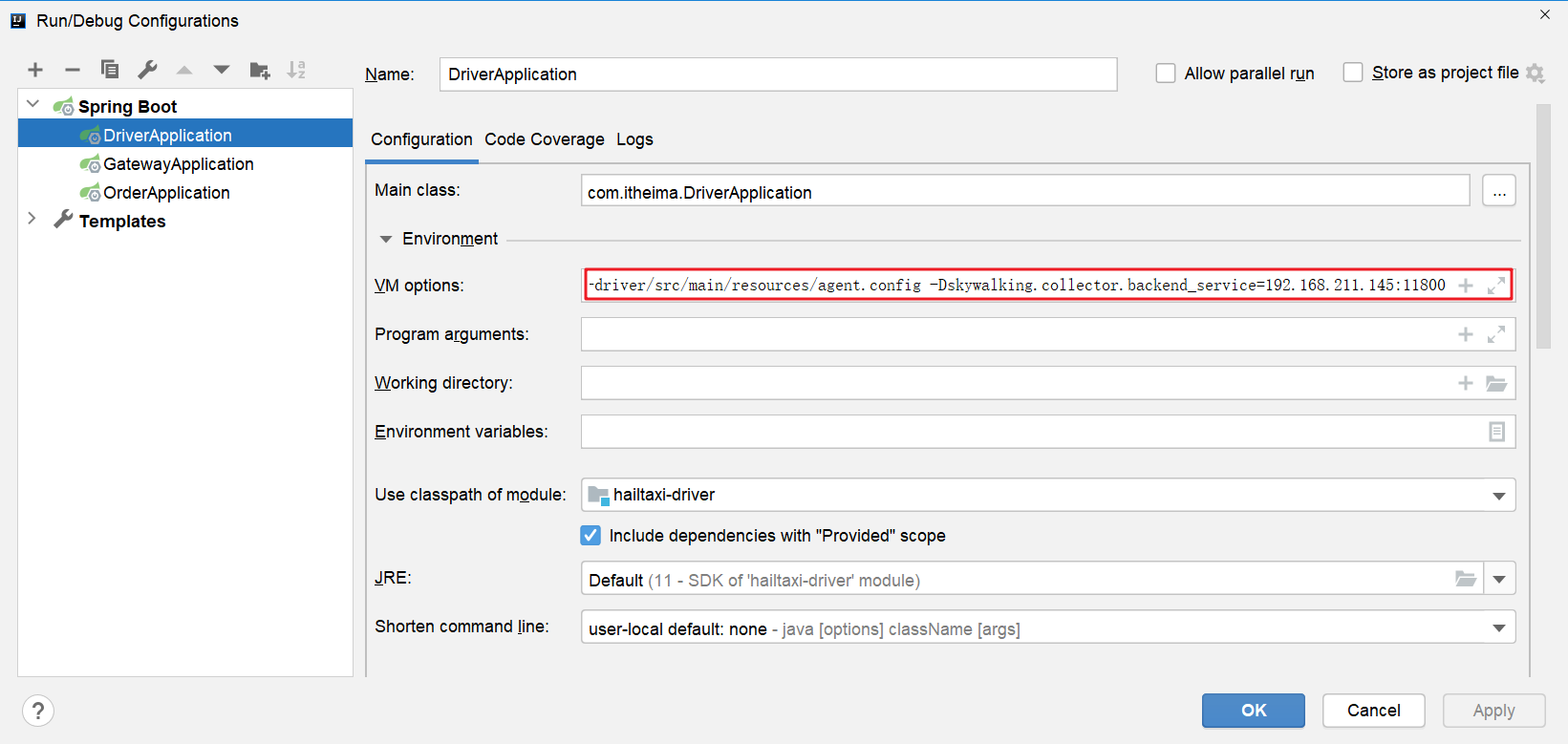The height and width of the screenshot is (744, 1568).
Task: Remove configuration with minus icon
Action: coord(73,70)
